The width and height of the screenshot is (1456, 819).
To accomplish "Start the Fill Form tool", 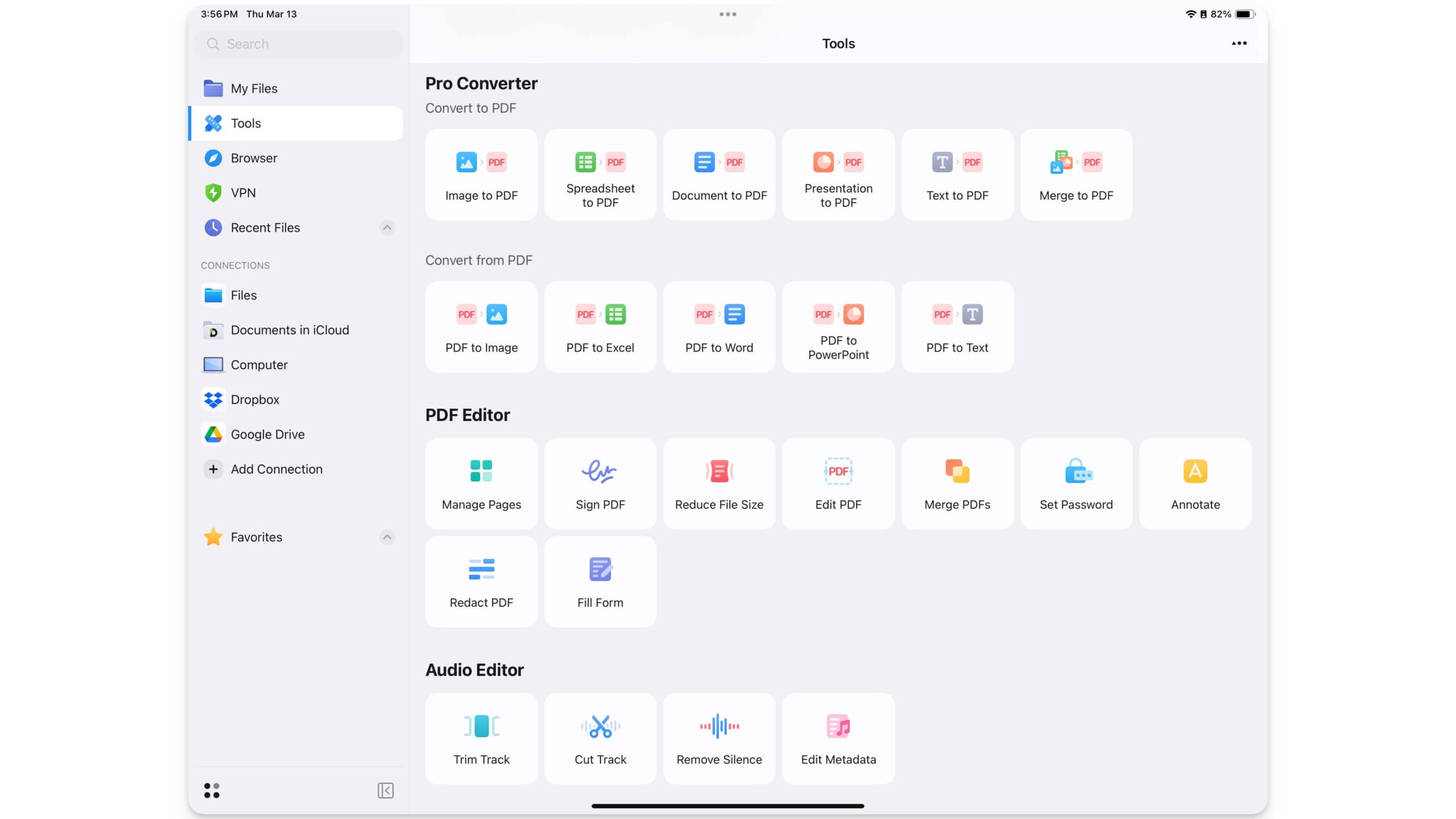I will pos(599,581).
